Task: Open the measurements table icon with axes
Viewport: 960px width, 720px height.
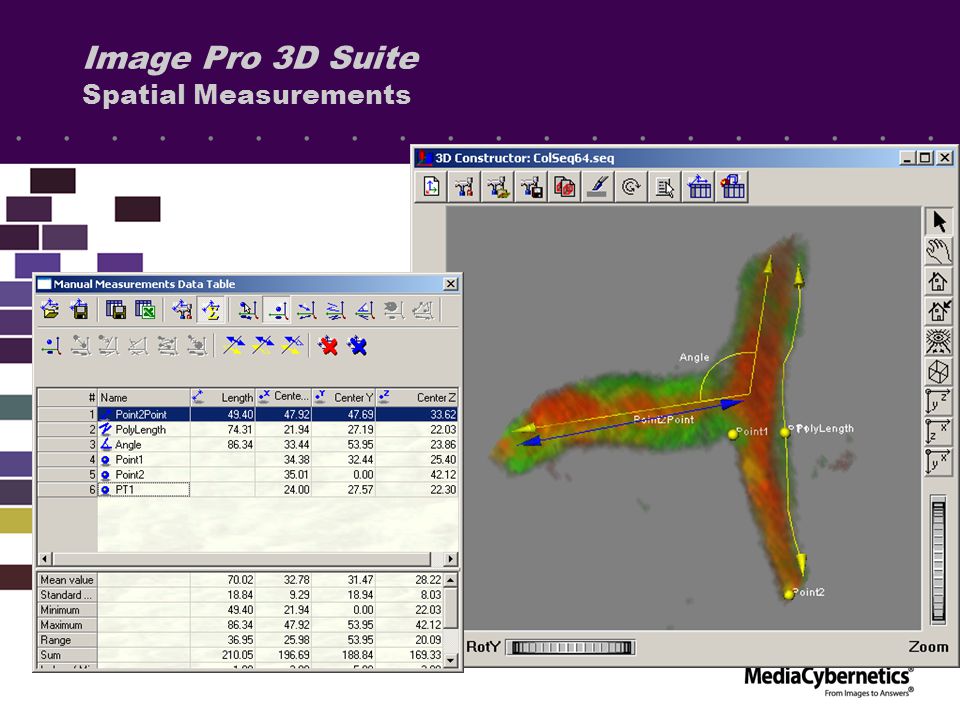Action: click(699, 187)
